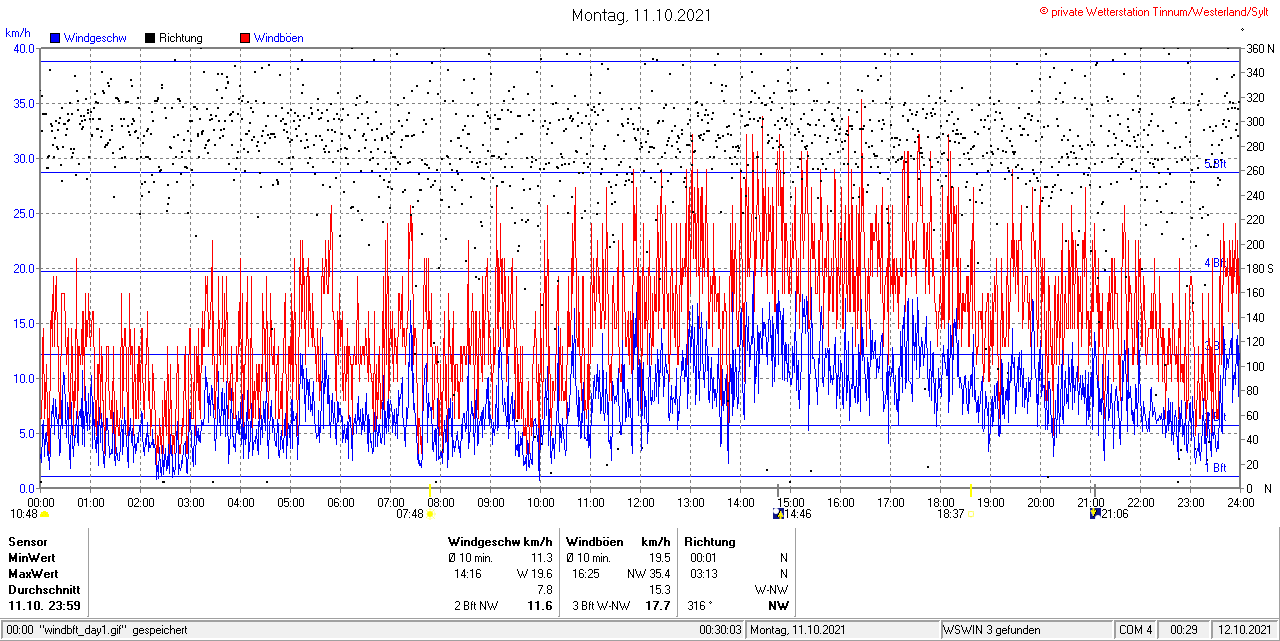Click the 00:30:03 status bar clock
1280x641 pixels.
click(720, 630)
